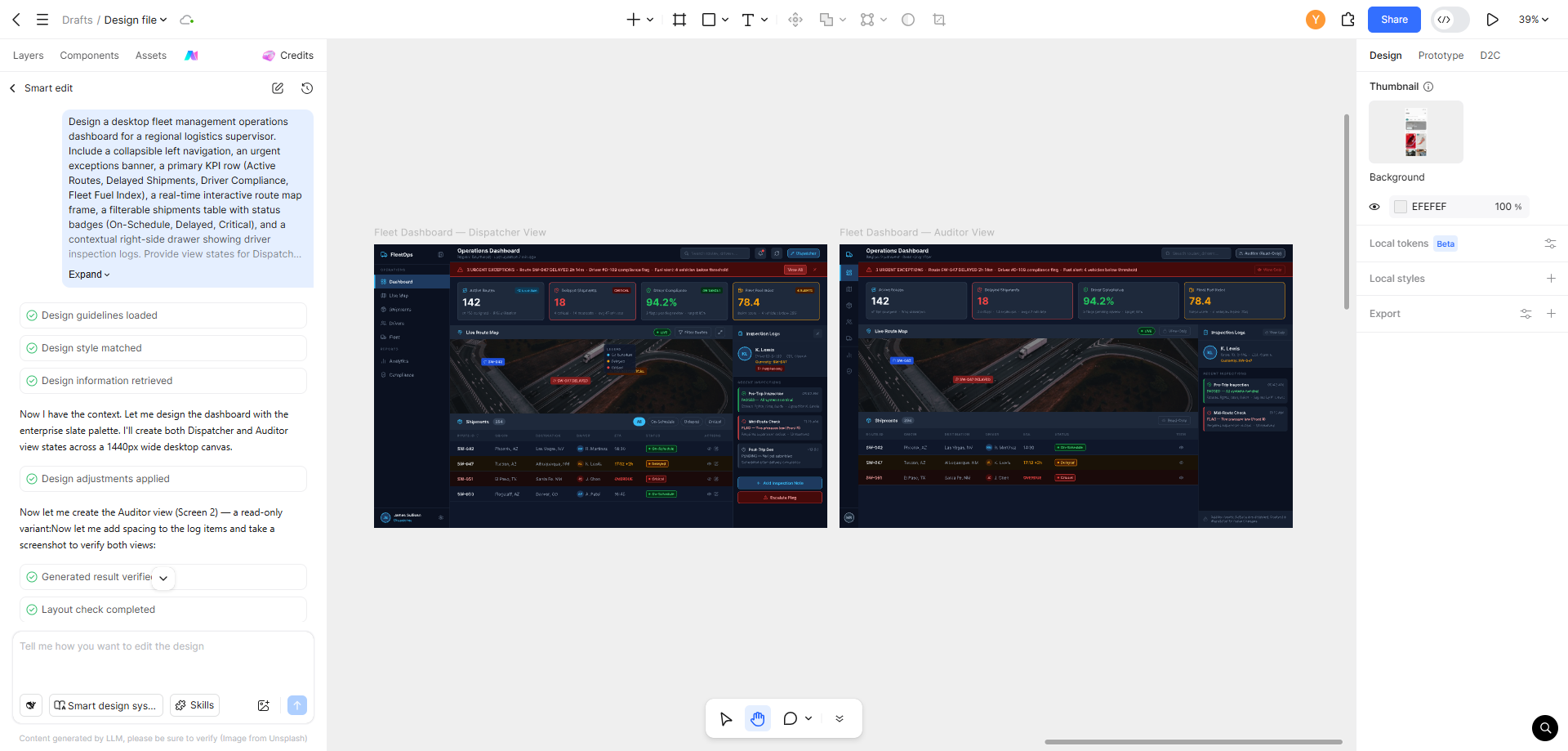The image size is (1568, 751).
Task: Click the cloud sync status icon
Action: 186,20
